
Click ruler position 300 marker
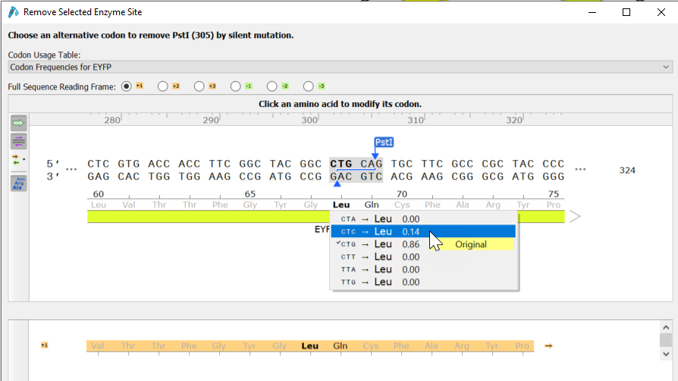(310, 120)
